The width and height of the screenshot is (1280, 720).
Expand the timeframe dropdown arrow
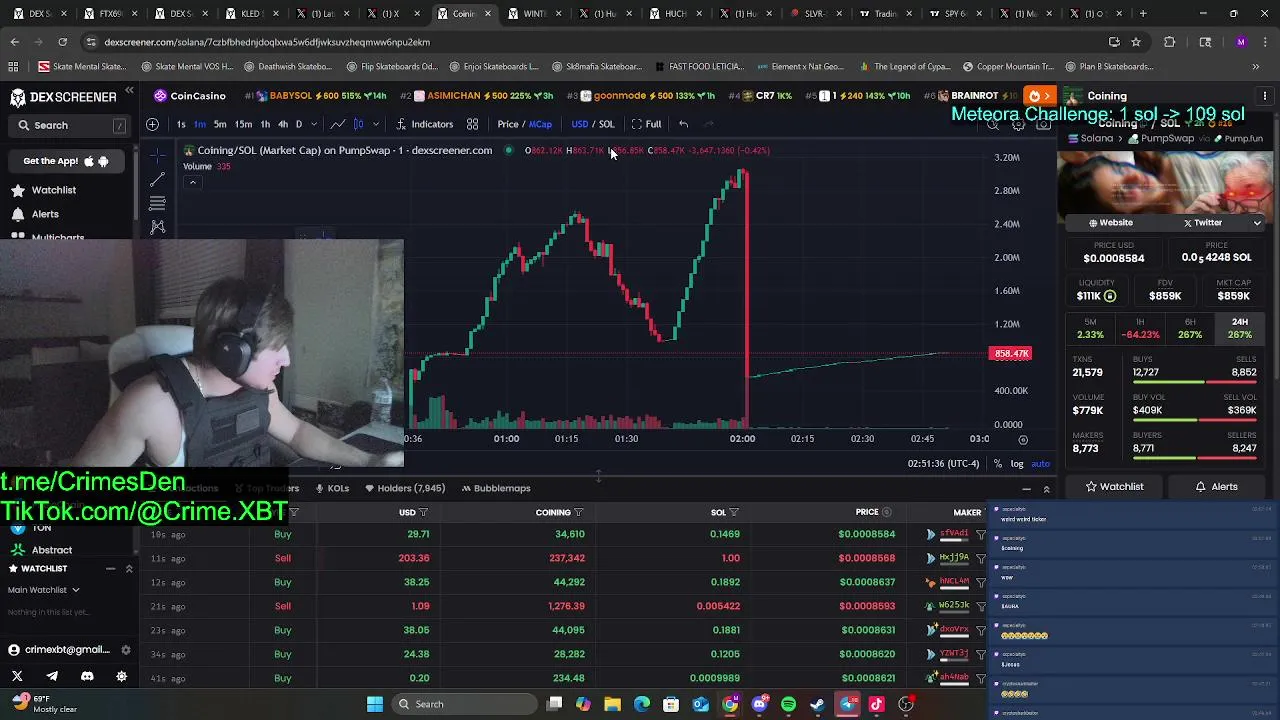[313, 124]
